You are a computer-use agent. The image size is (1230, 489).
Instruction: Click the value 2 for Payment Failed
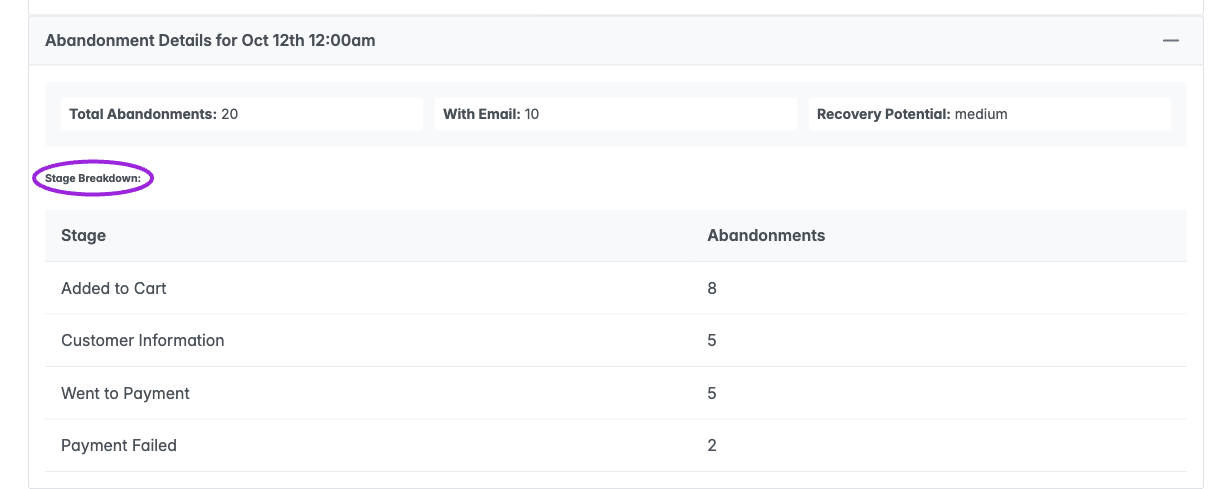(712, 445)
